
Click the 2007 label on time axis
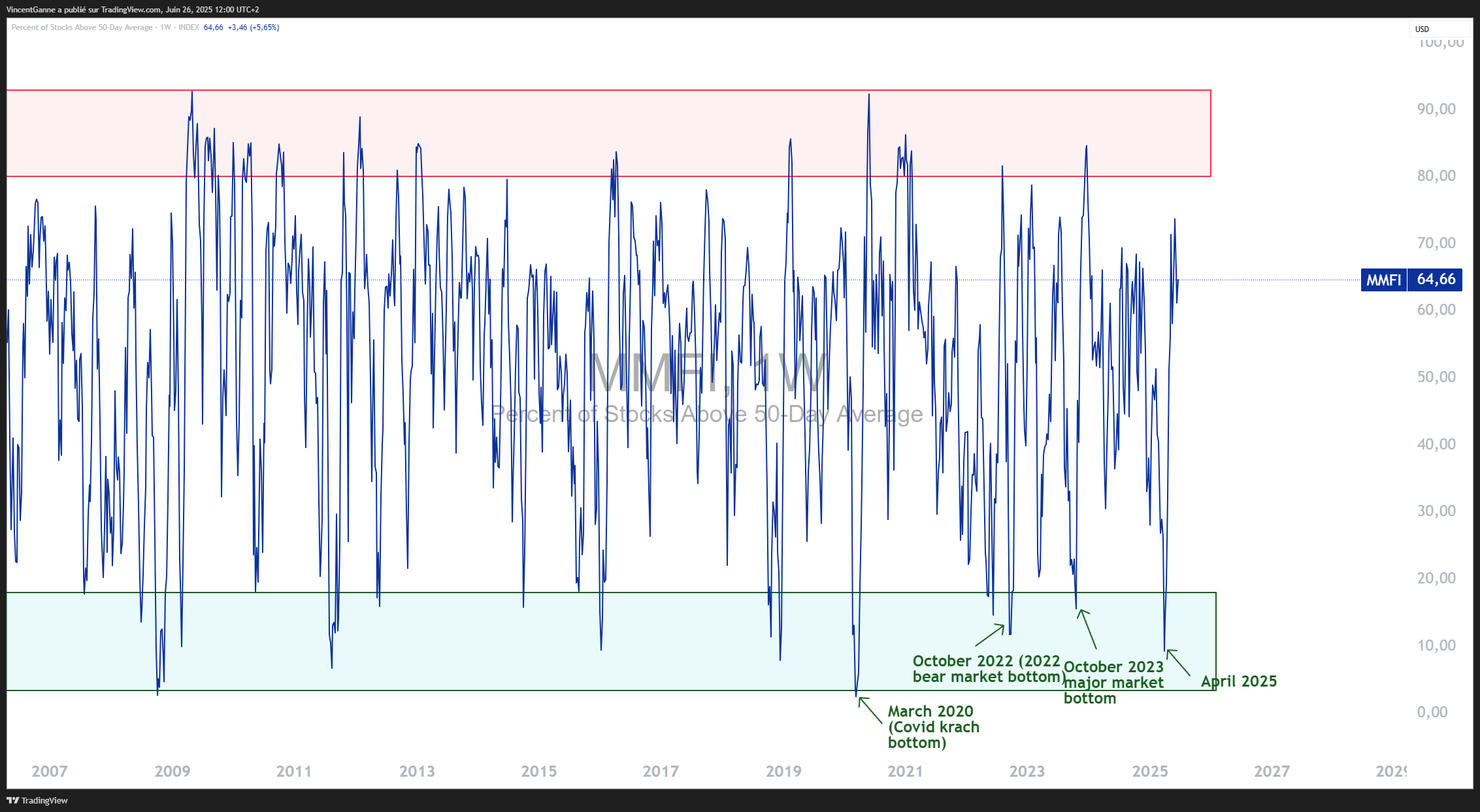[x=50, y=771]
